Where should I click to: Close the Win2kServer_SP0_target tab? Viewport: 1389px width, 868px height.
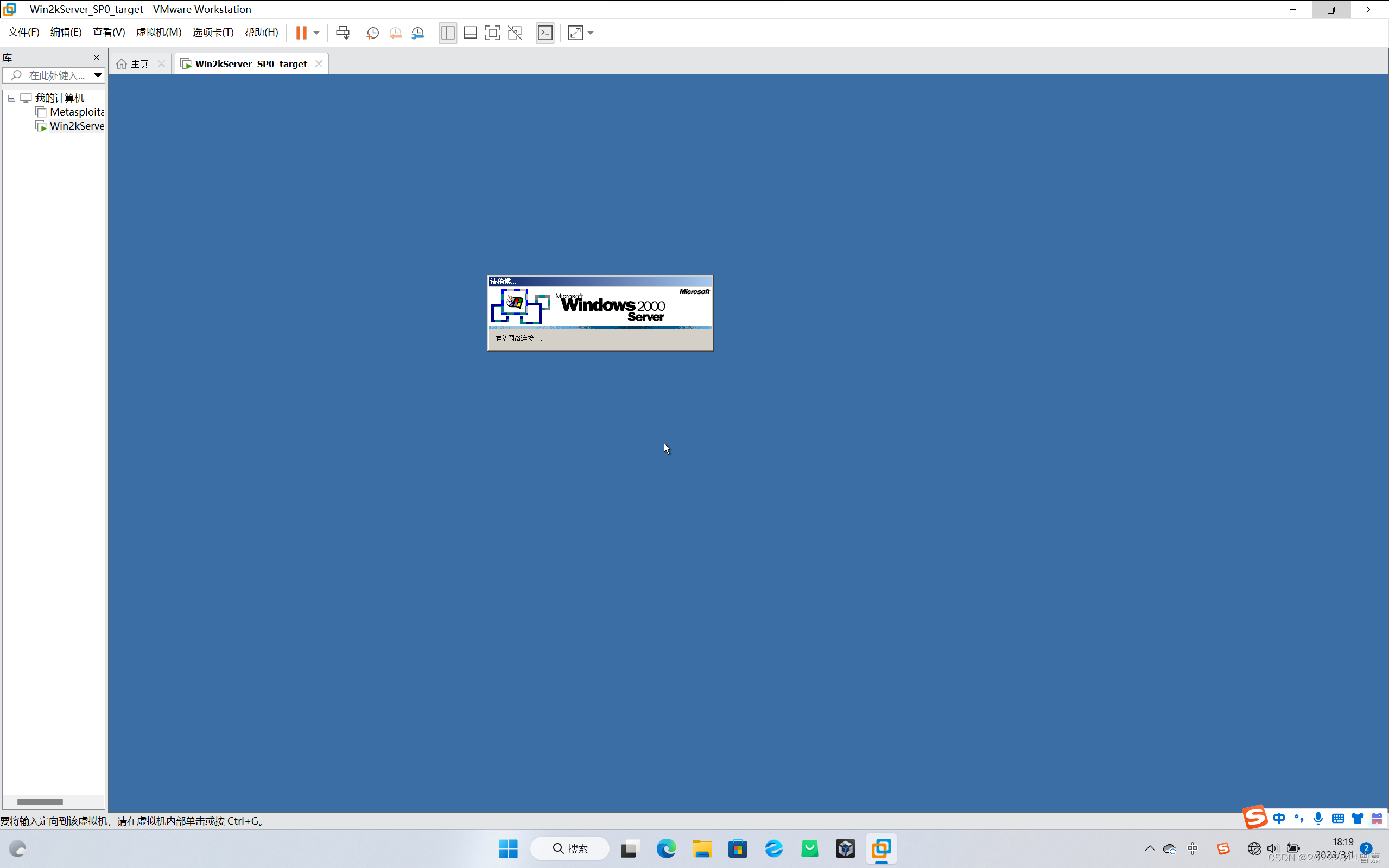(319, 63)
